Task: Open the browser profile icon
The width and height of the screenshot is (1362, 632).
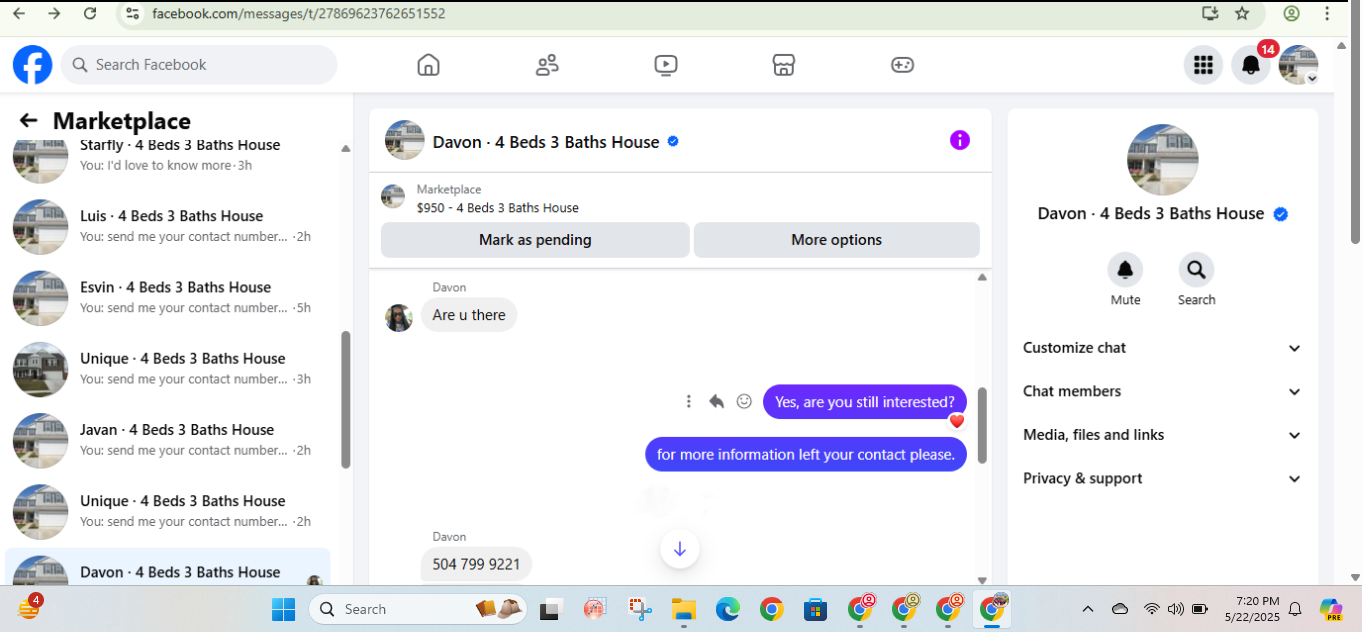Action: pos(1292,13)
